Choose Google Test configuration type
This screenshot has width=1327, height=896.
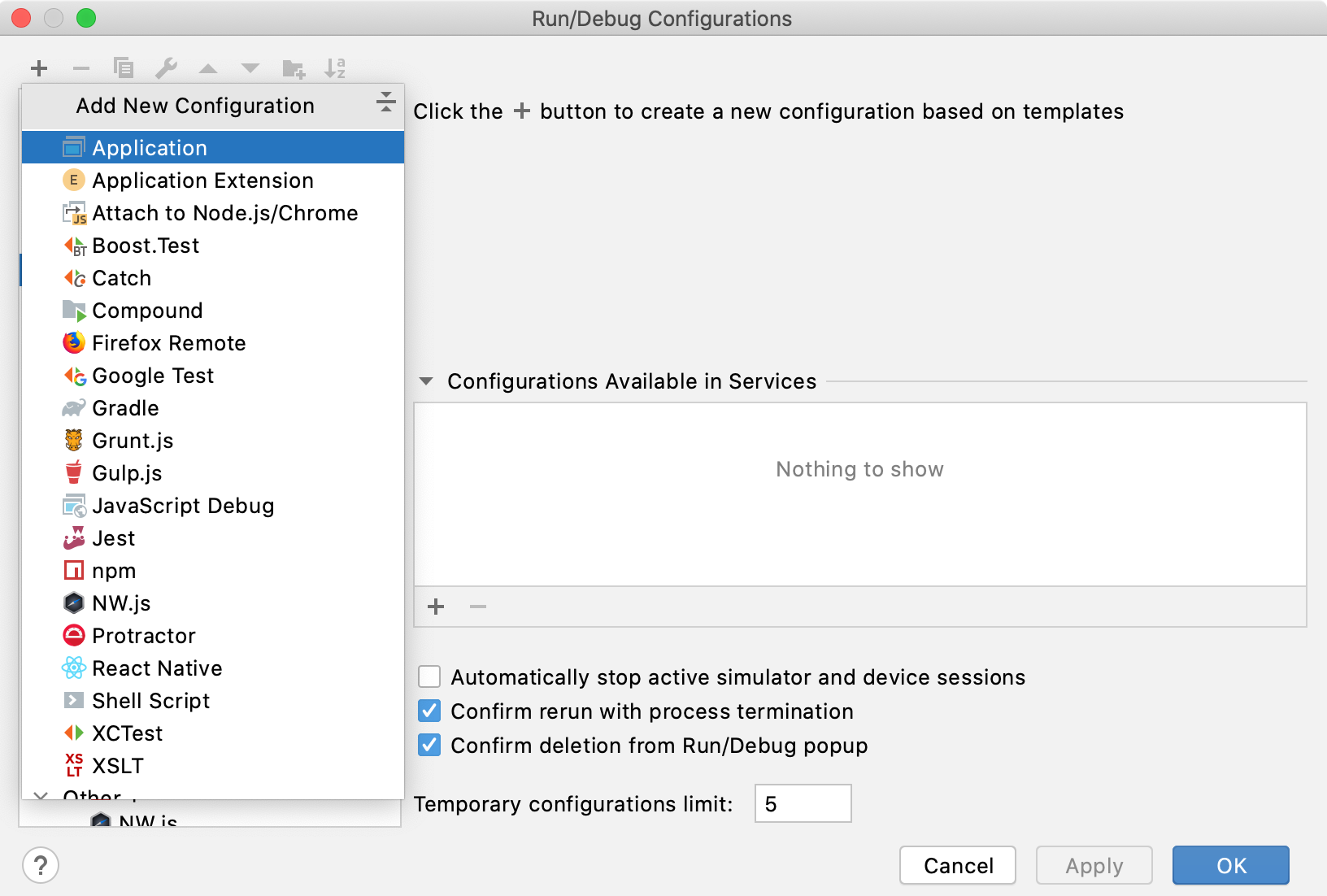coord(213,375)
